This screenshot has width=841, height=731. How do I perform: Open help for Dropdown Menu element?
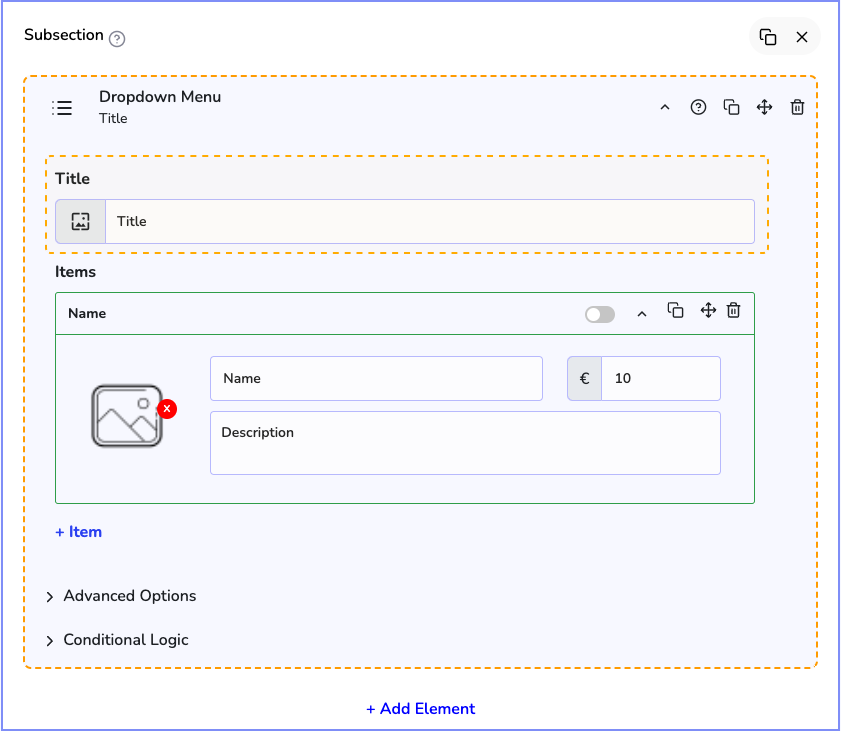[x=698, y=108]
